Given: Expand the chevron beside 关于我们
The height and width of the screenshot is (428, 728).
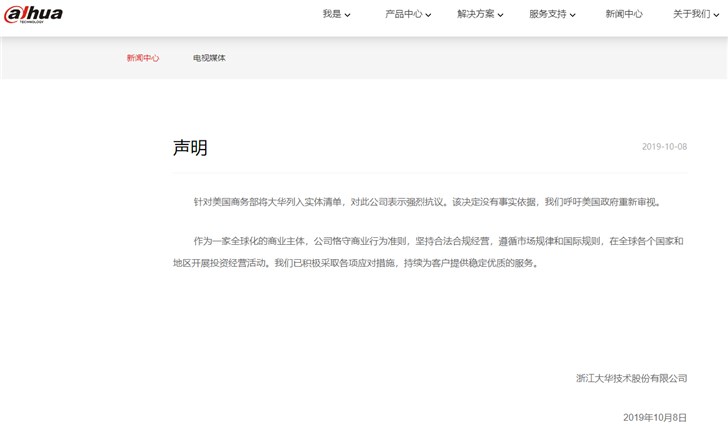Looking at the screenshot, I should (x=717, y=15).
